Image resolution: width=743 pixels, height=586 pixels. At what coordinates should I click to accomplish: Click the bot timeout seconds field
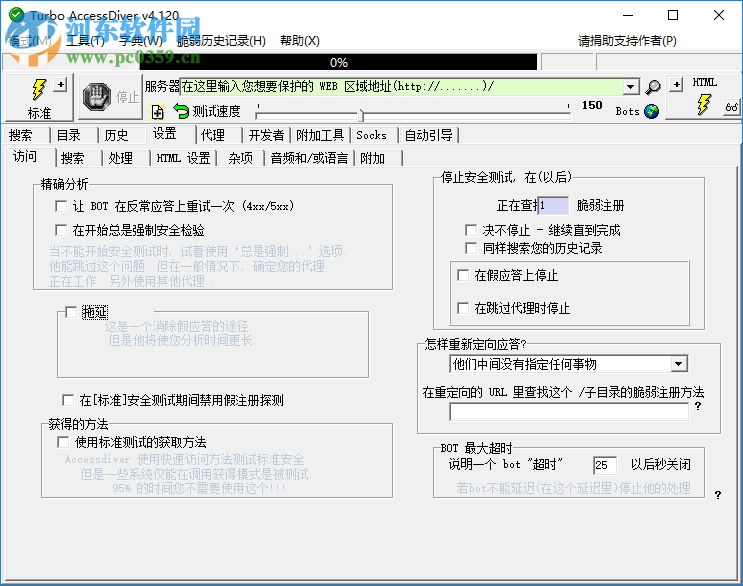pos(605,465)
